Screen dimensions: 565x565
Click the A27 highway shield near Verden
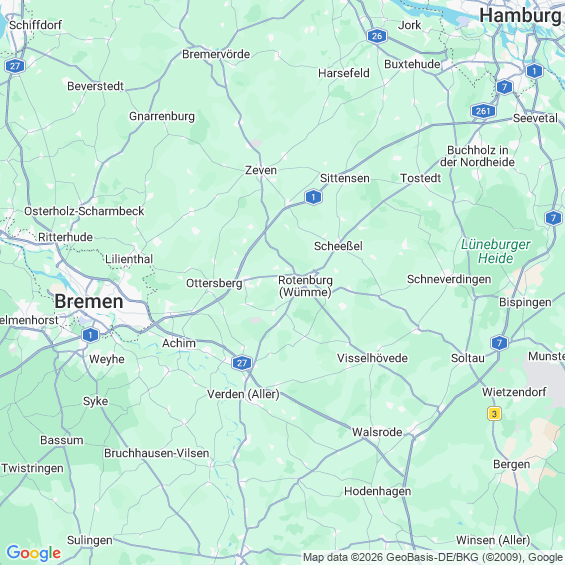242,362
